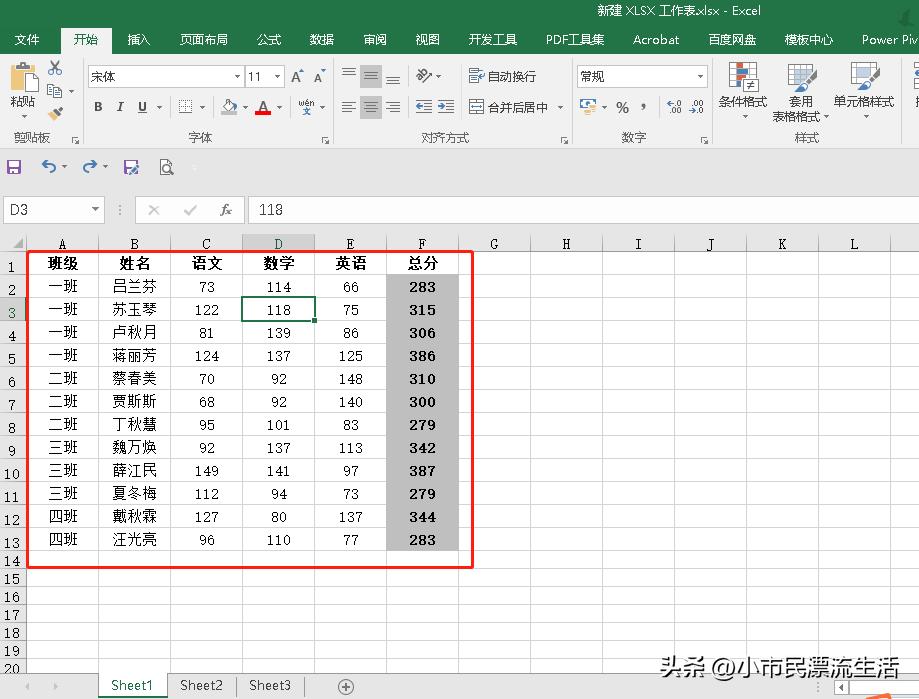Open the font size dropdown

coord(277,75)
